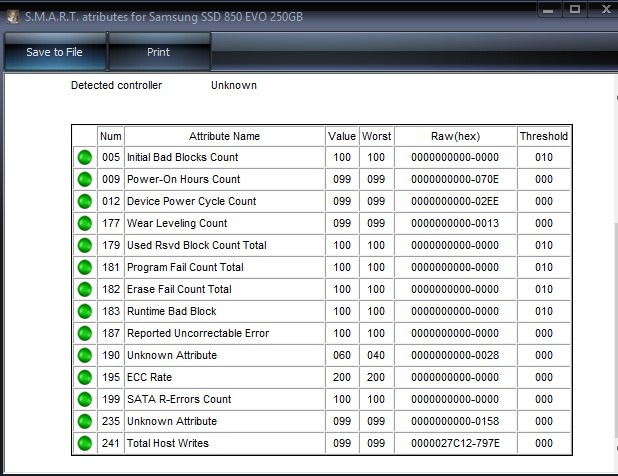Click green status icon for Power-On Hours Count
The width and height of the screenshot is (618, 476).
pyautogui.click(x=85, y=179)
